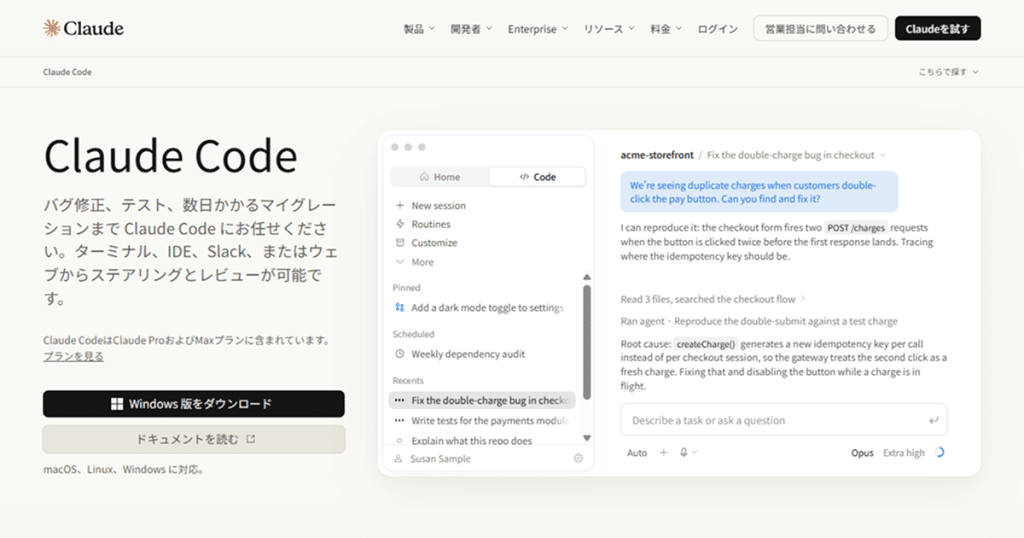Click the code brackets icon in Code tab
This screenshot has width=1024, height=538.
point(524,177)
